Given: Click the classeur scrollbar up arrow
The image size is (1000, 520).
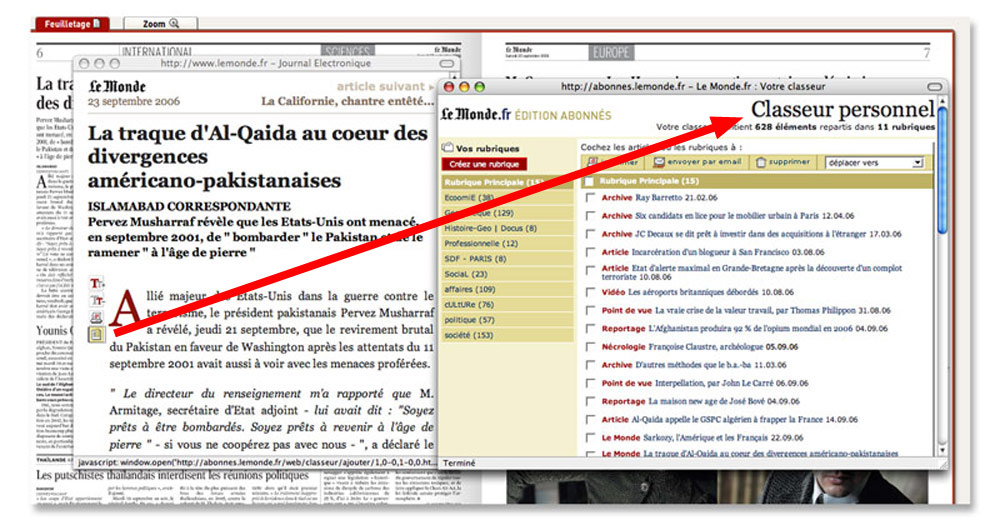Looking at the screenshot, I should point(943,101).
